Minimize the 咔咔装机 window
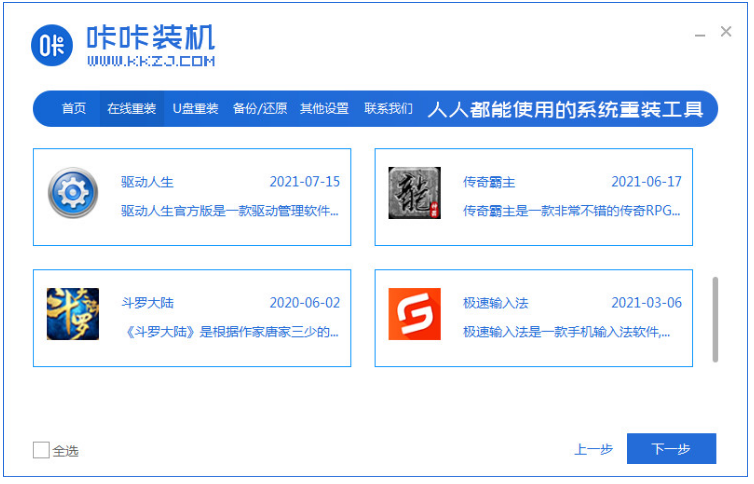Screen dimensions: 754x484 [700, 35]
